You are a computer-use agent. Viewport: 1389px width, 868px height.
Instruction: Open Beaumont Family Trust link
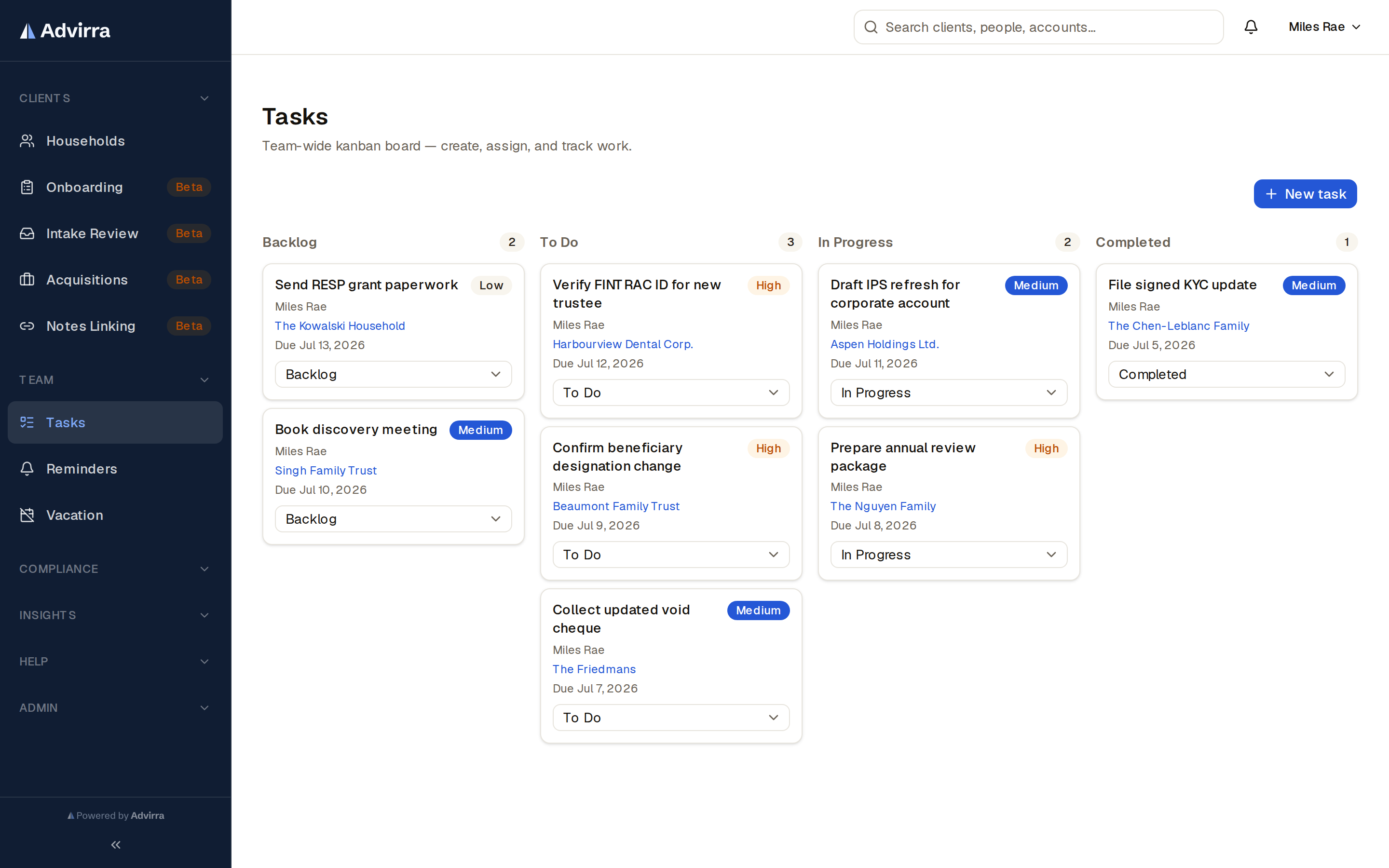(x=616, y=506)
